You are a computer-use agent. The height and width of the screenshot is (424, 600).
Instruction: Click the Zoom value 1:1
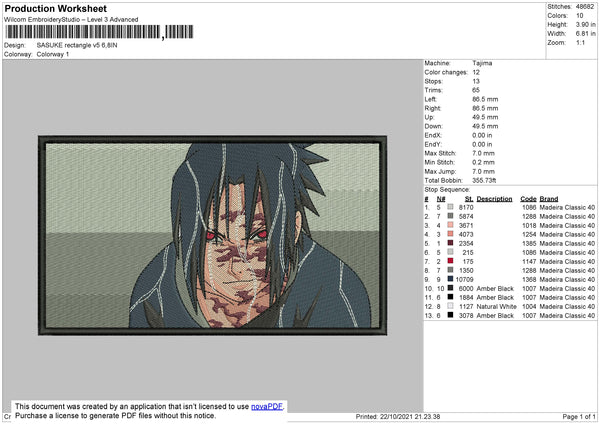pyautogui.click(x=580, y=43)
